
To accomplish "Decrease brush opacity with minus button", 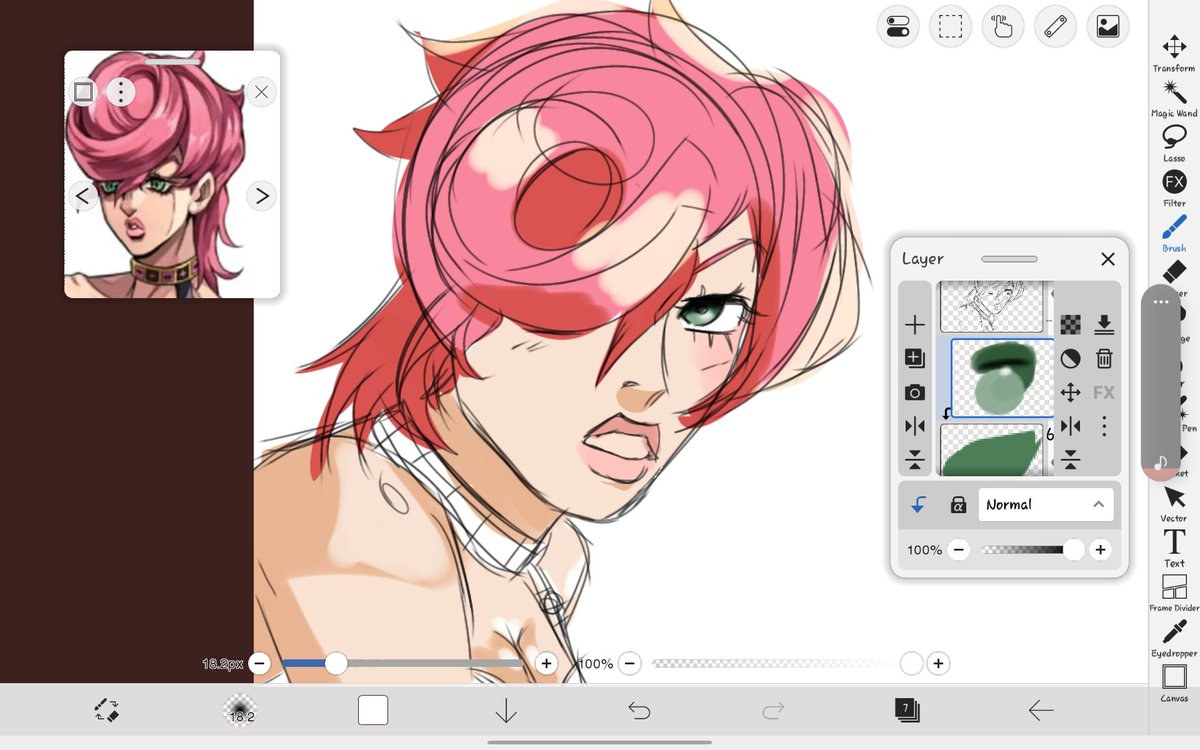I will (629, 663).
